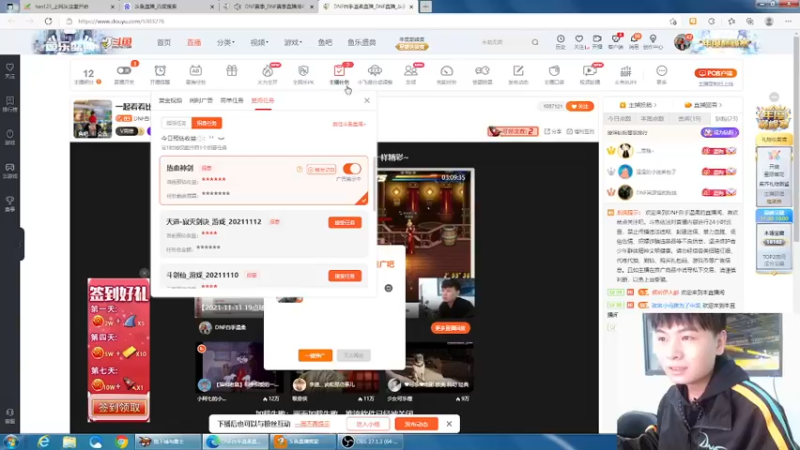Click the game controller icon in streamer toolbar
The height and width of the screenshot is (450, 800).
click(x=482, y=70)
